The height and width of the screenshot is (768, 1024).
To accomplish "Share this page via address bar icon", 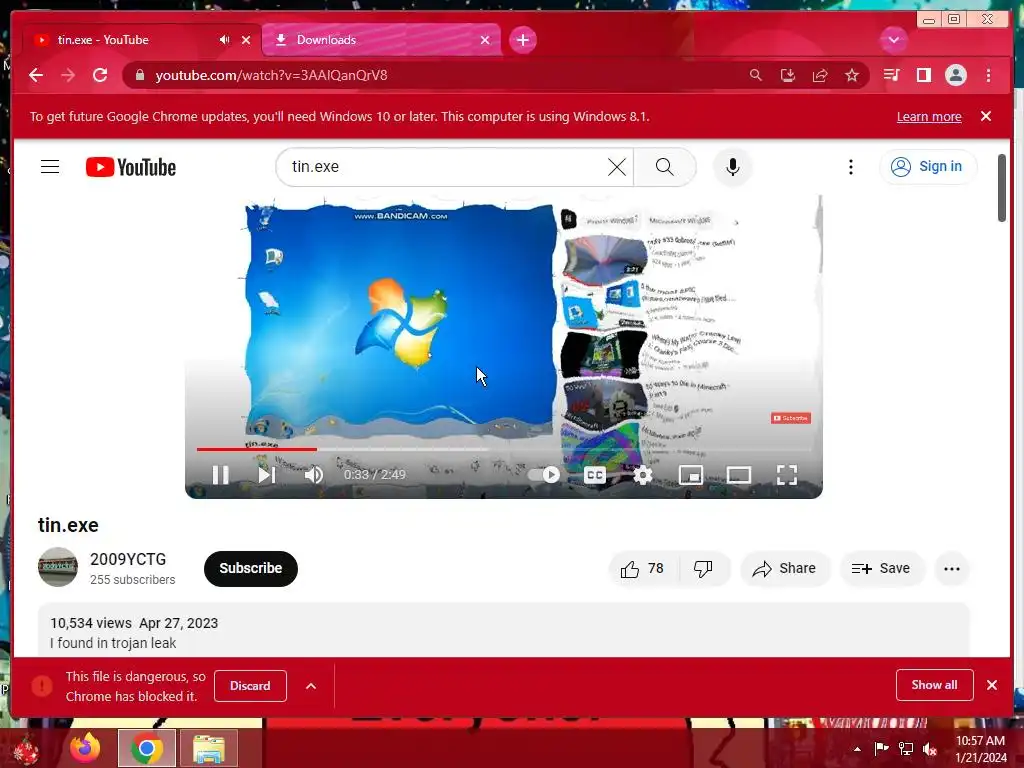I will (820, 75).
